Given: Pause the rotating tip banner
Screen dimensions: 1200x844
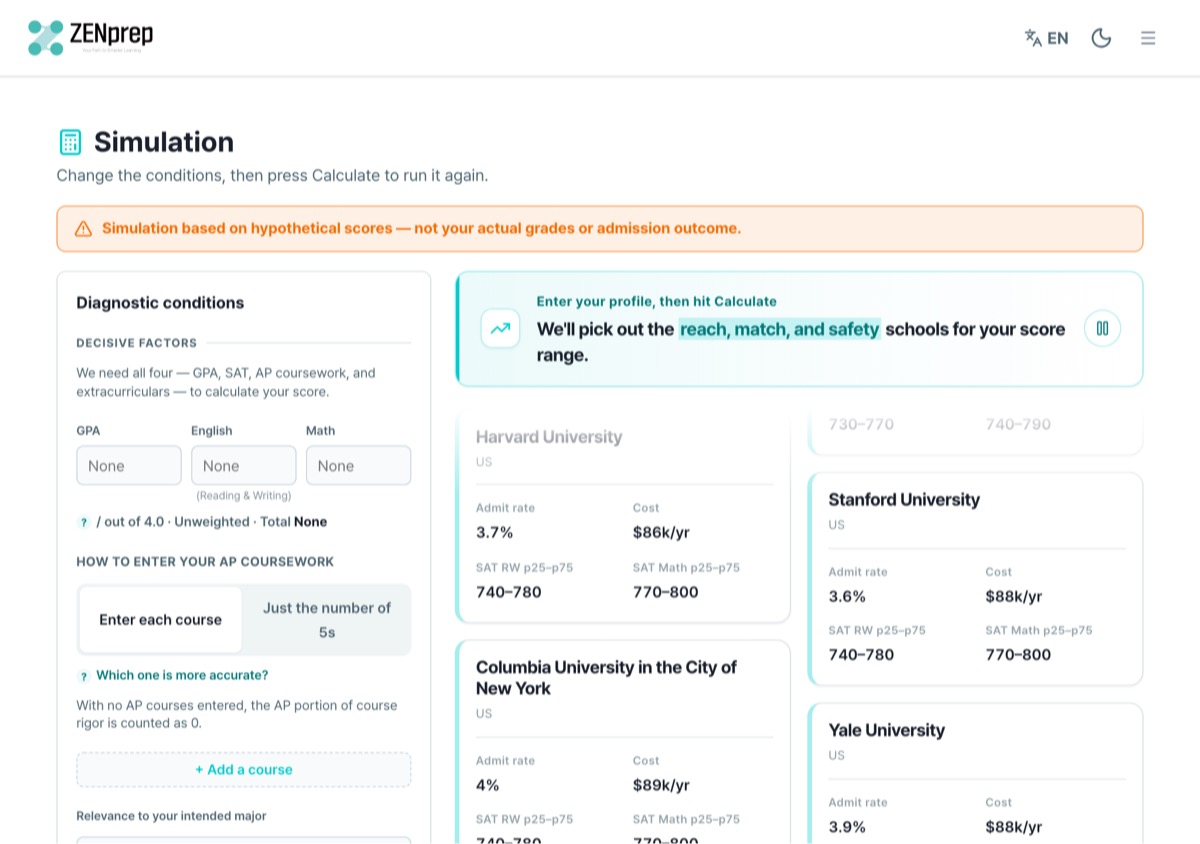Looking at the screenshot, I should (x=1102, y=328).
